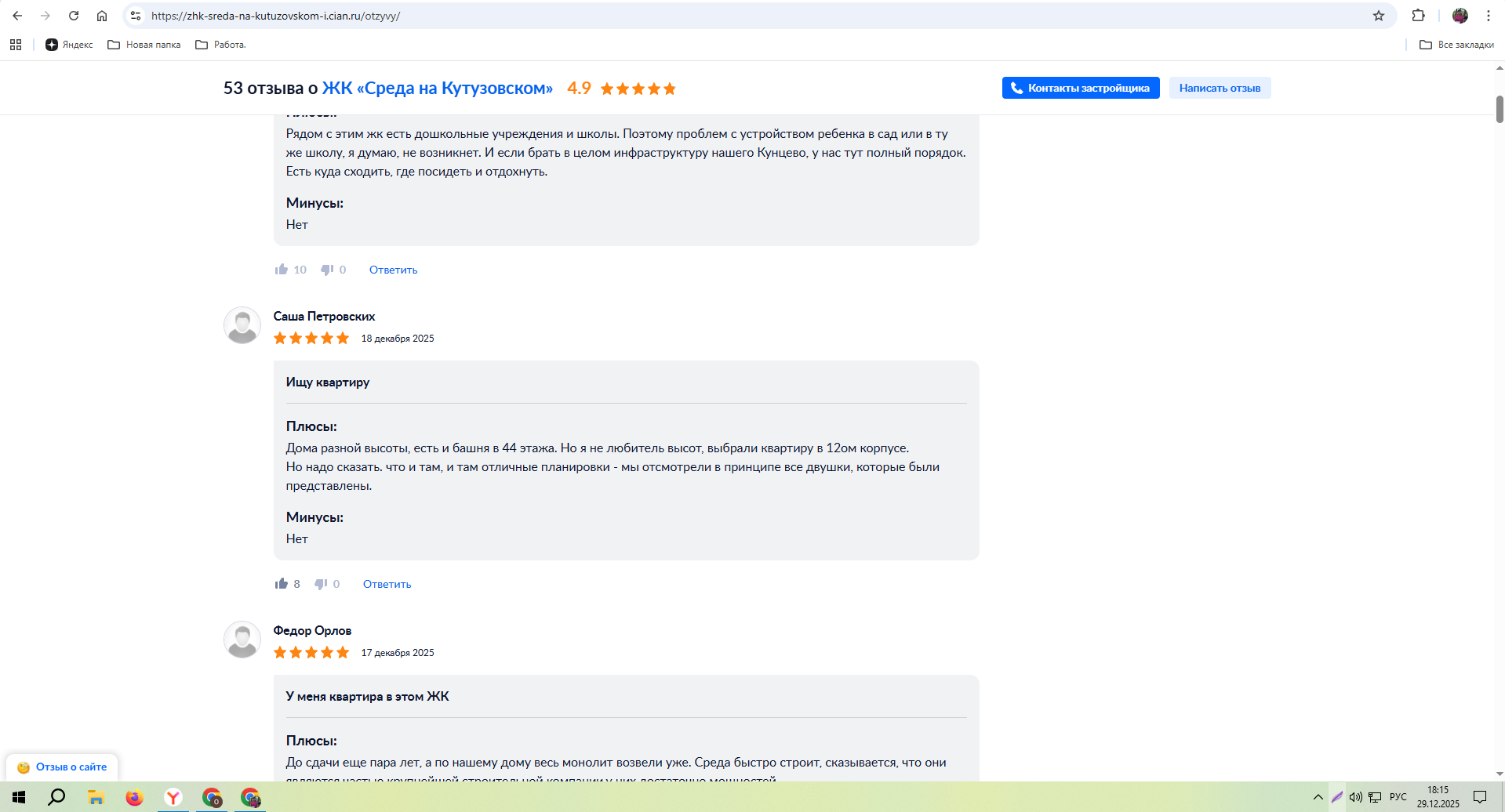1505x812 pixels.
Task: Go to browser home page
Action: point(102,16)
